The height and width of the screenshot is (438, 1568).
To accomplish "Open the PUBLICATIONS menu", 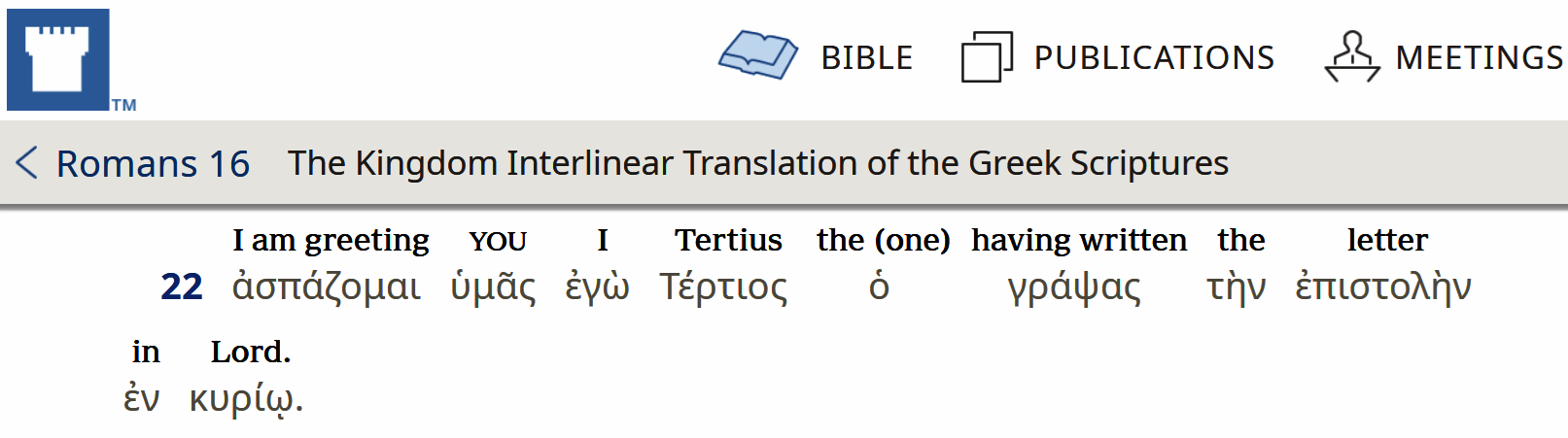I will pyautogui.click(x=1153, y=58).
